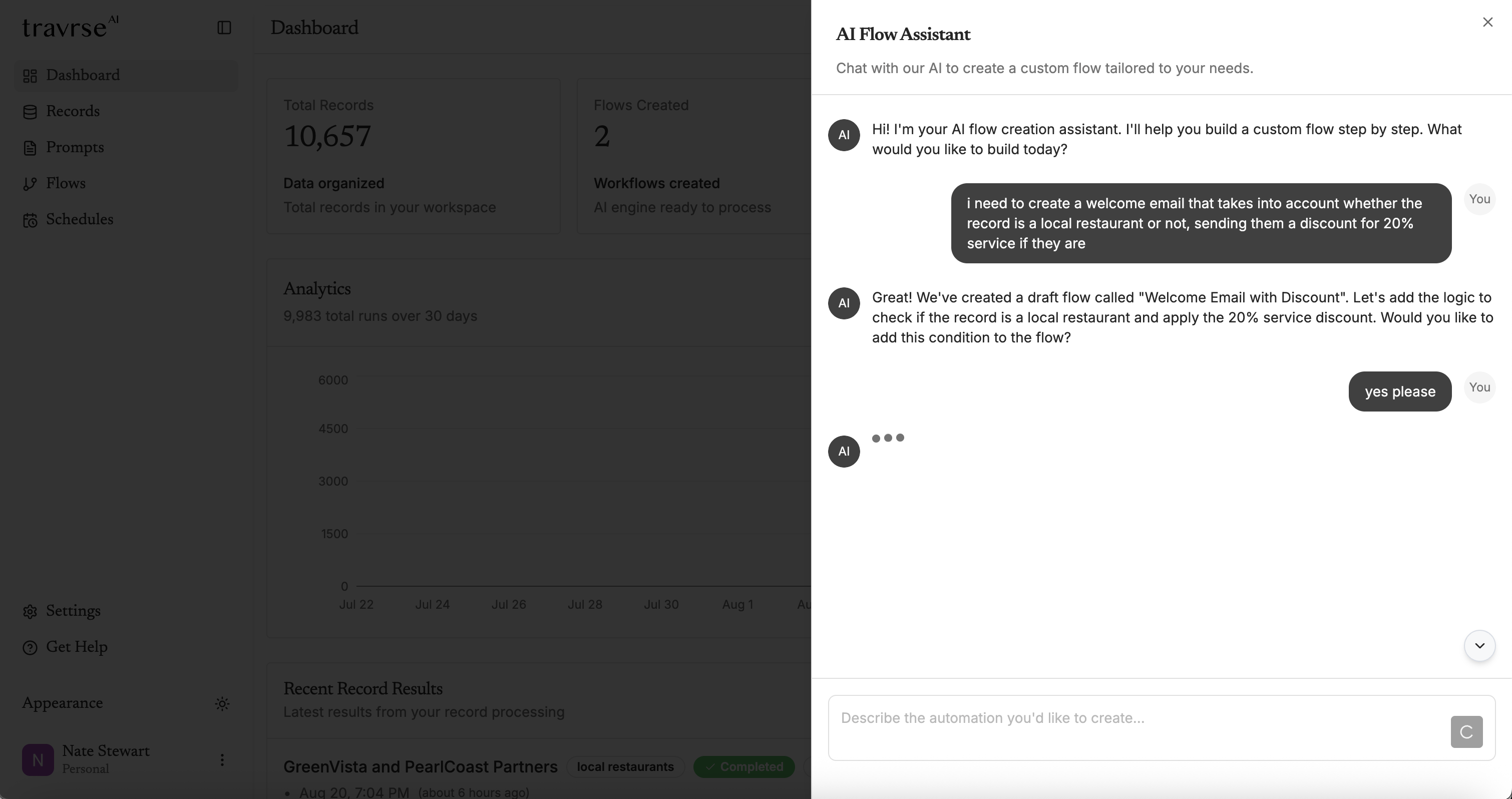The width and height of the screenshot is (1512, 799).
Task: Click the travrse AI logo
Action: click(x=69, y=27)
